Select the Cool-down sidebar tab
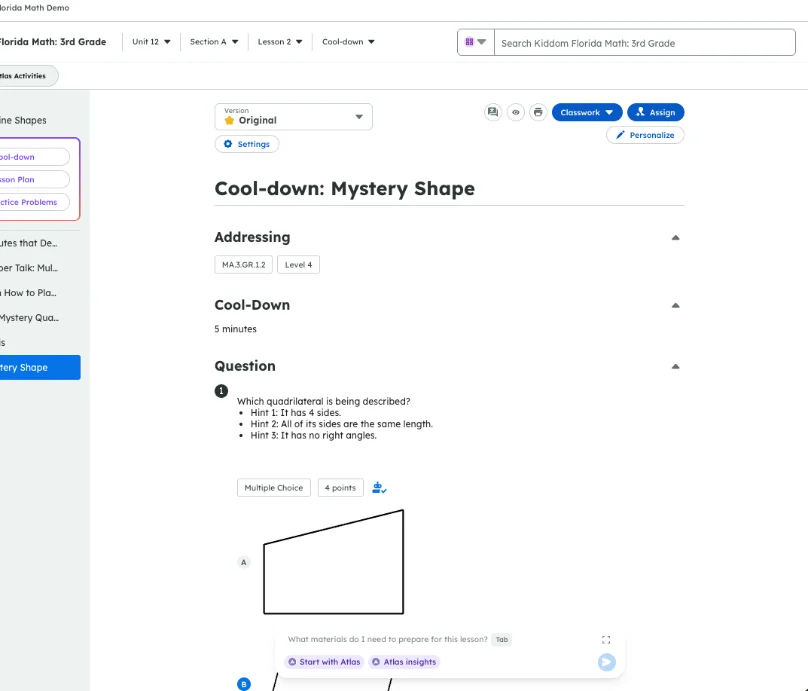This screenshot has height=691, width=808. tap(33, 157)
